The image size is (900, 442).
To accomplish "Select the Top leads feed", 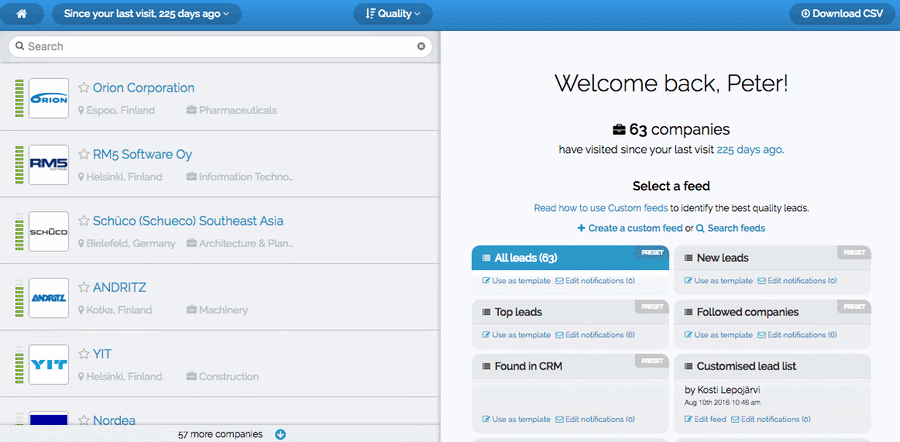I will (x=571, y=312).
